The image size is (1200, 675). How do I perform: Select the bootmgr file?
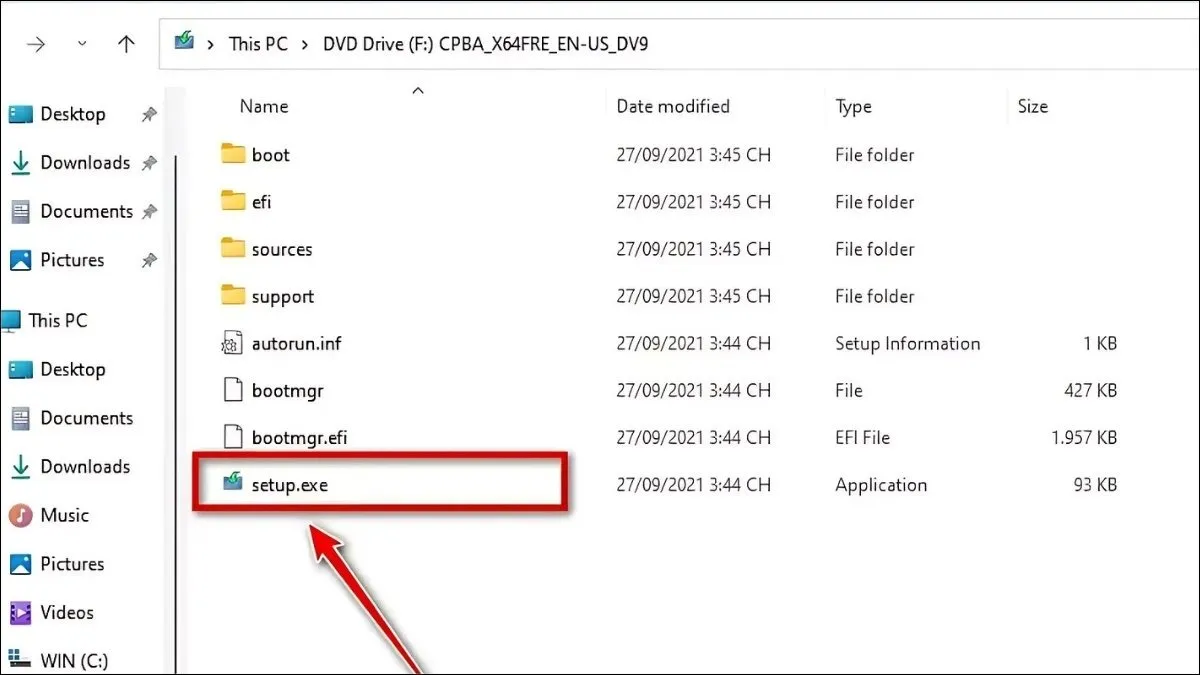[x=285, y=390]
